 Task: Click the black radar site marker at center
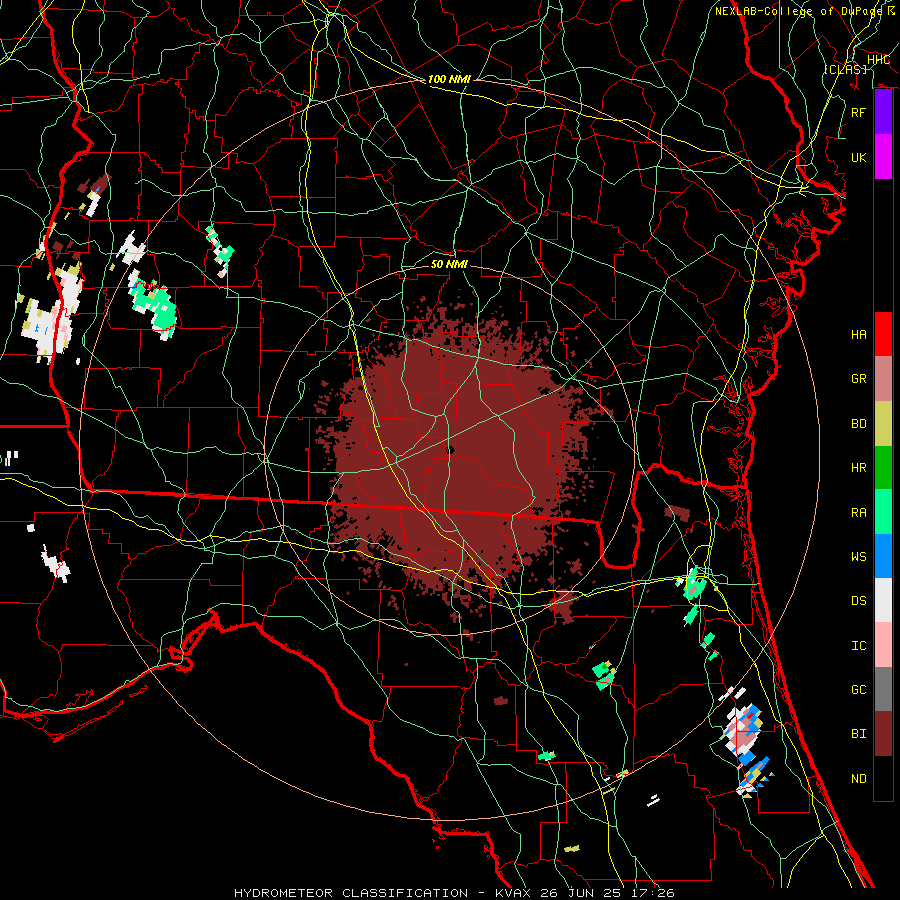(451, 451)
